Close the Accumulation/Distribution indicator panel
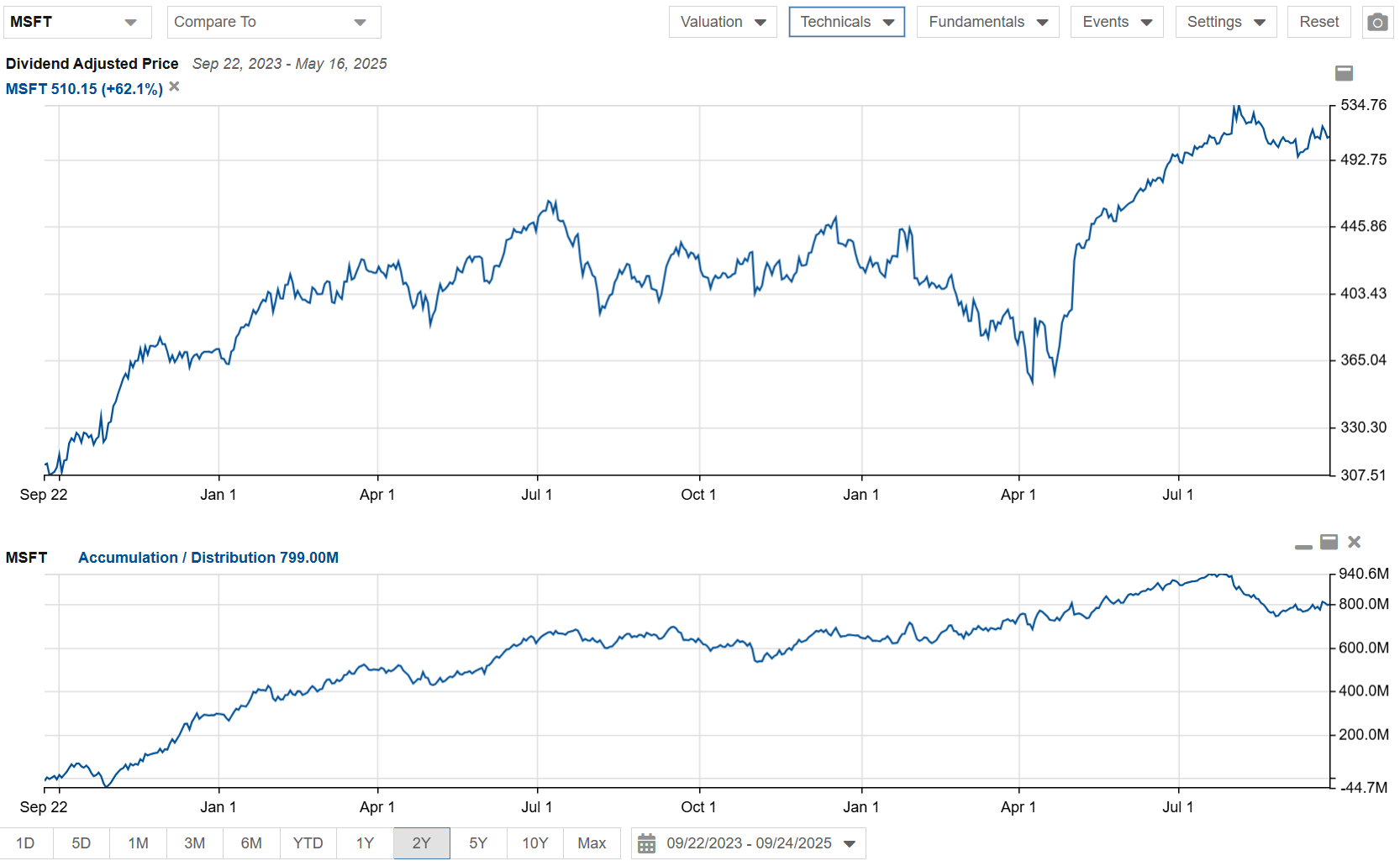Screen dimensions: 1400x866 point(1354,542)
